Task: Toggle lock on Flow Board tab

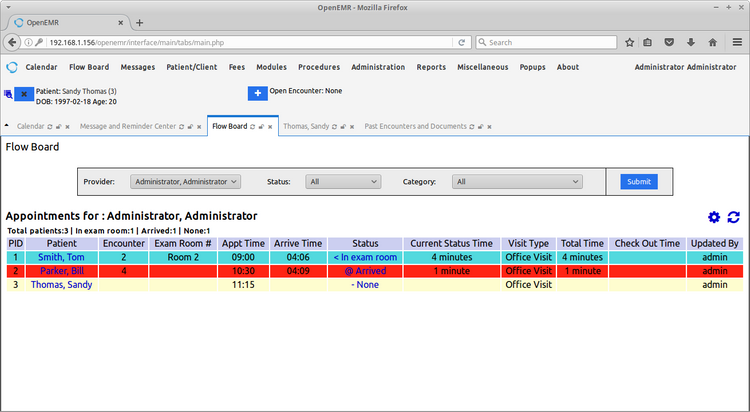Action: 261,127
